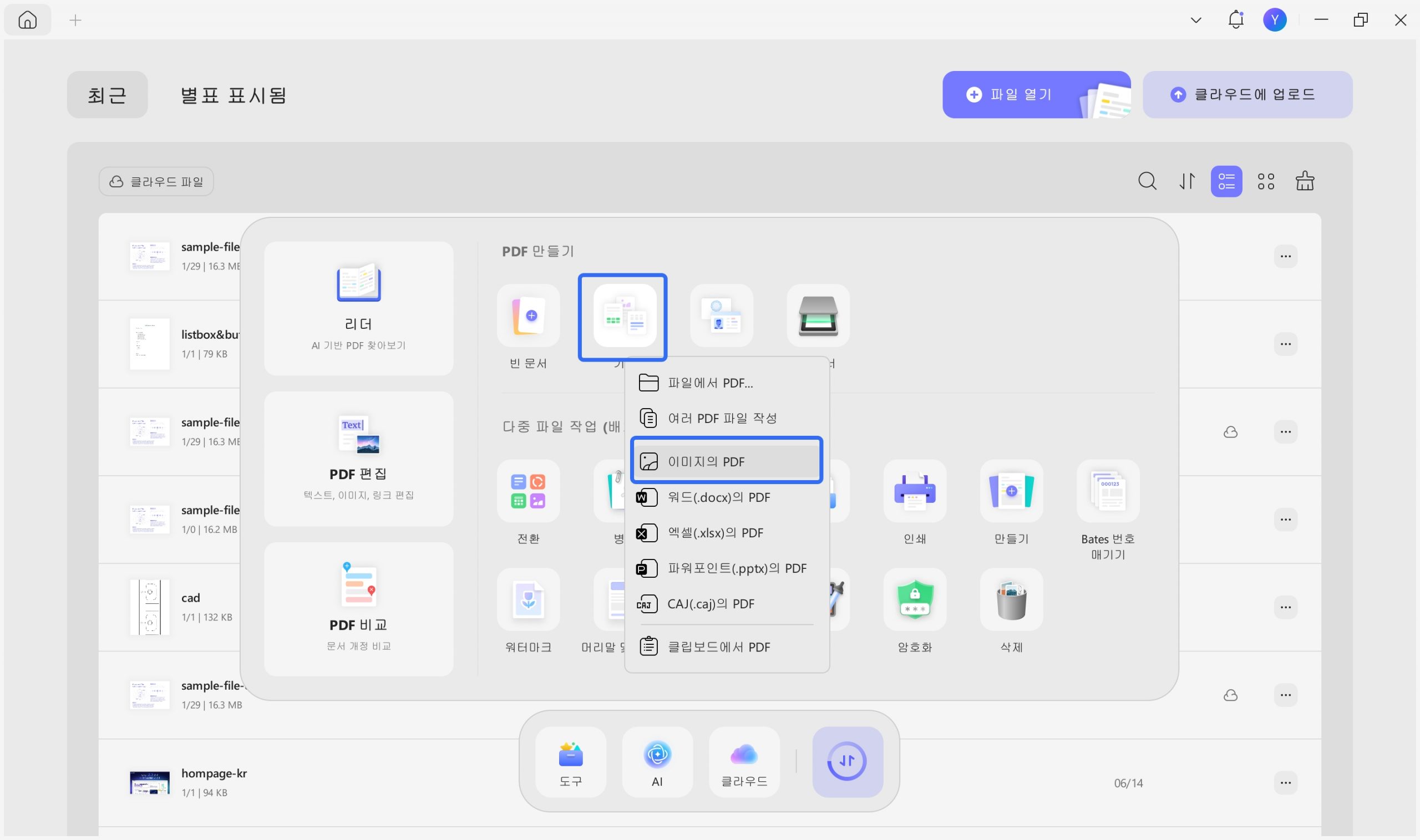Open the user account avatar Y
This screenshot has width=1420, height=840.
pyautogui.click(x=1275, y=20)
